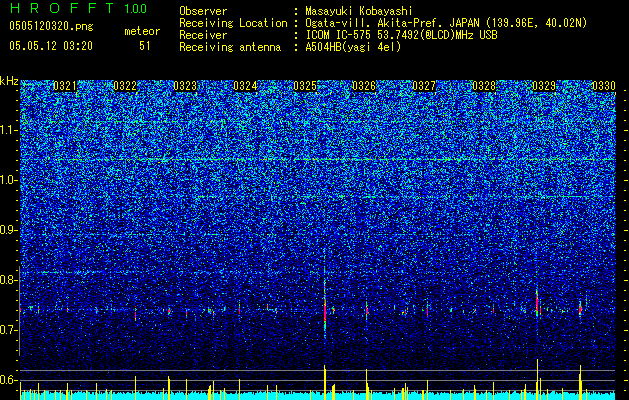Click the red meteor echo just before 0329
629x400 pixels.
(x=537, y=301)
